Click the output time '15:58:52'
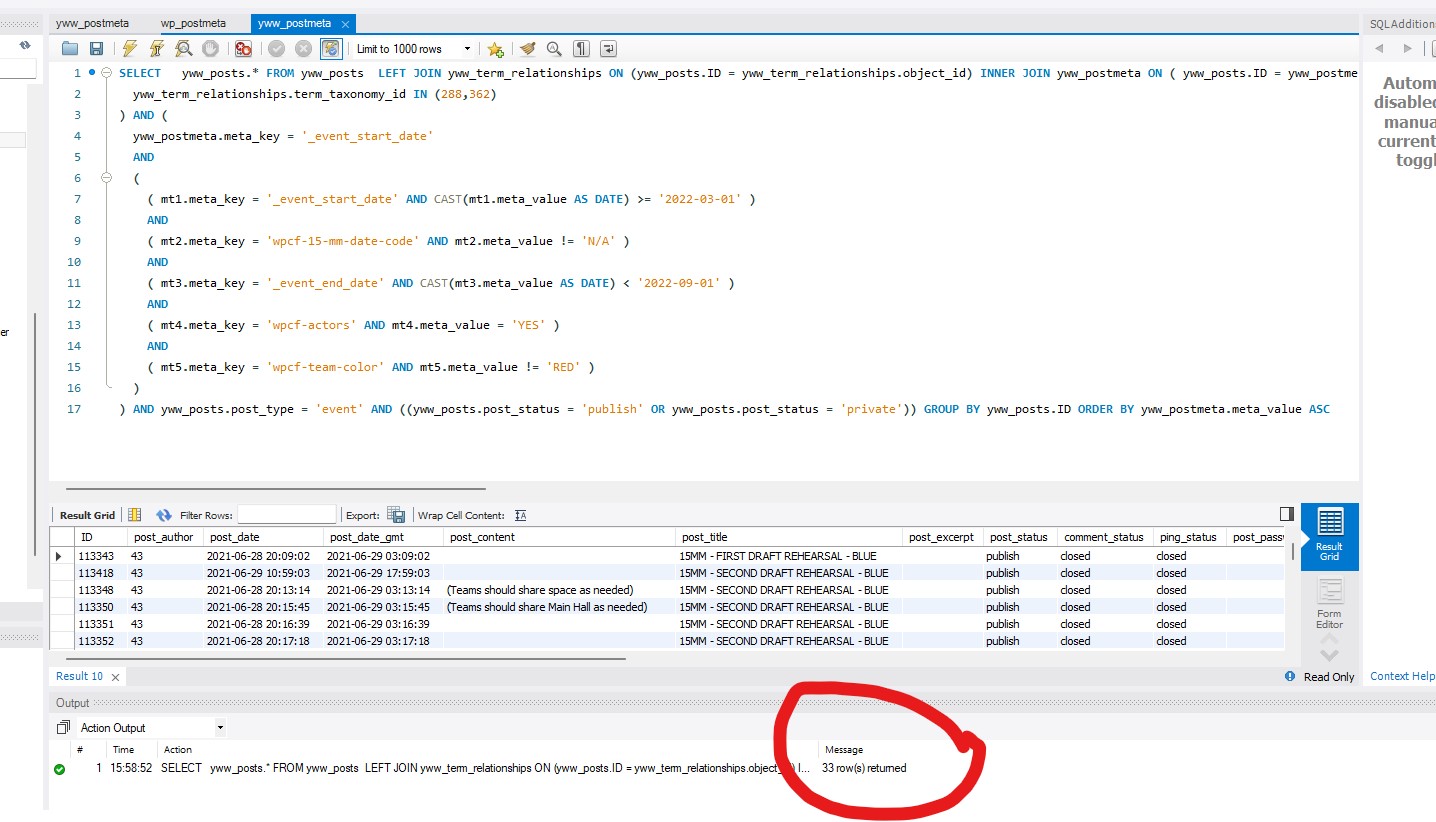Image resolution: width=1436 pixels, height=822 pixels. [x=132, y=769]
